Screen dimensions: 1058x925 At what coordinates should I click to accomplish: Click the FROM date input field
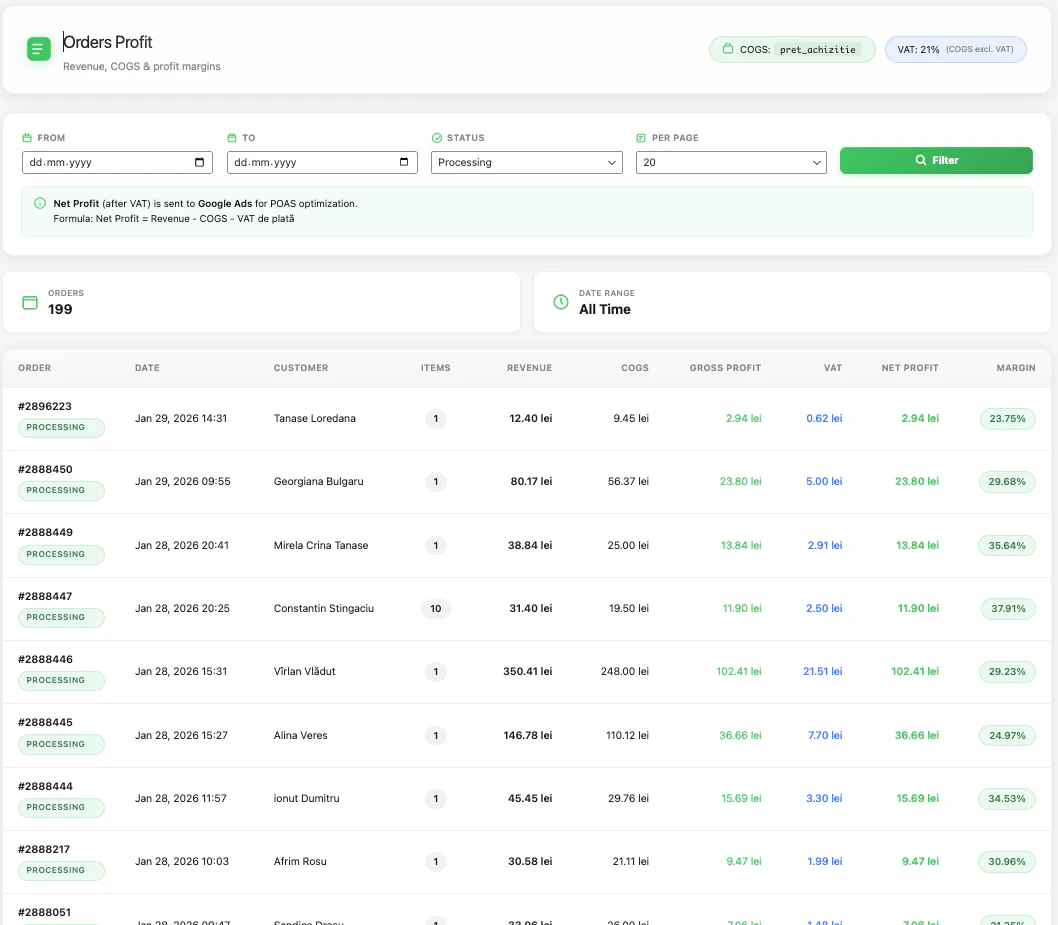(x=117, y=163)
